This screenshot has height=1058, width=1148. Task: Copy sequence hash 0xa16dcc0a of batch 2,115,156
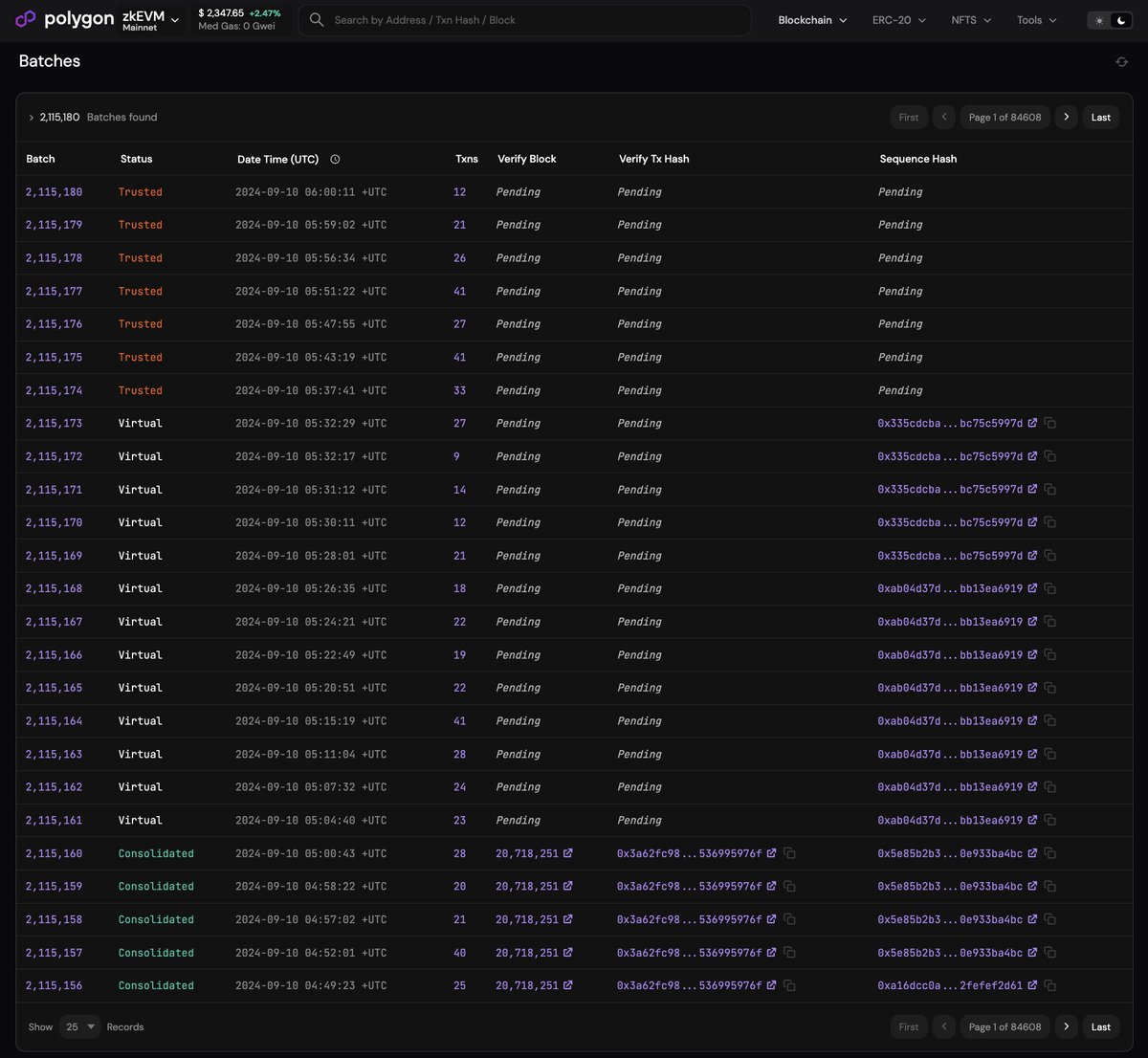1050,985
